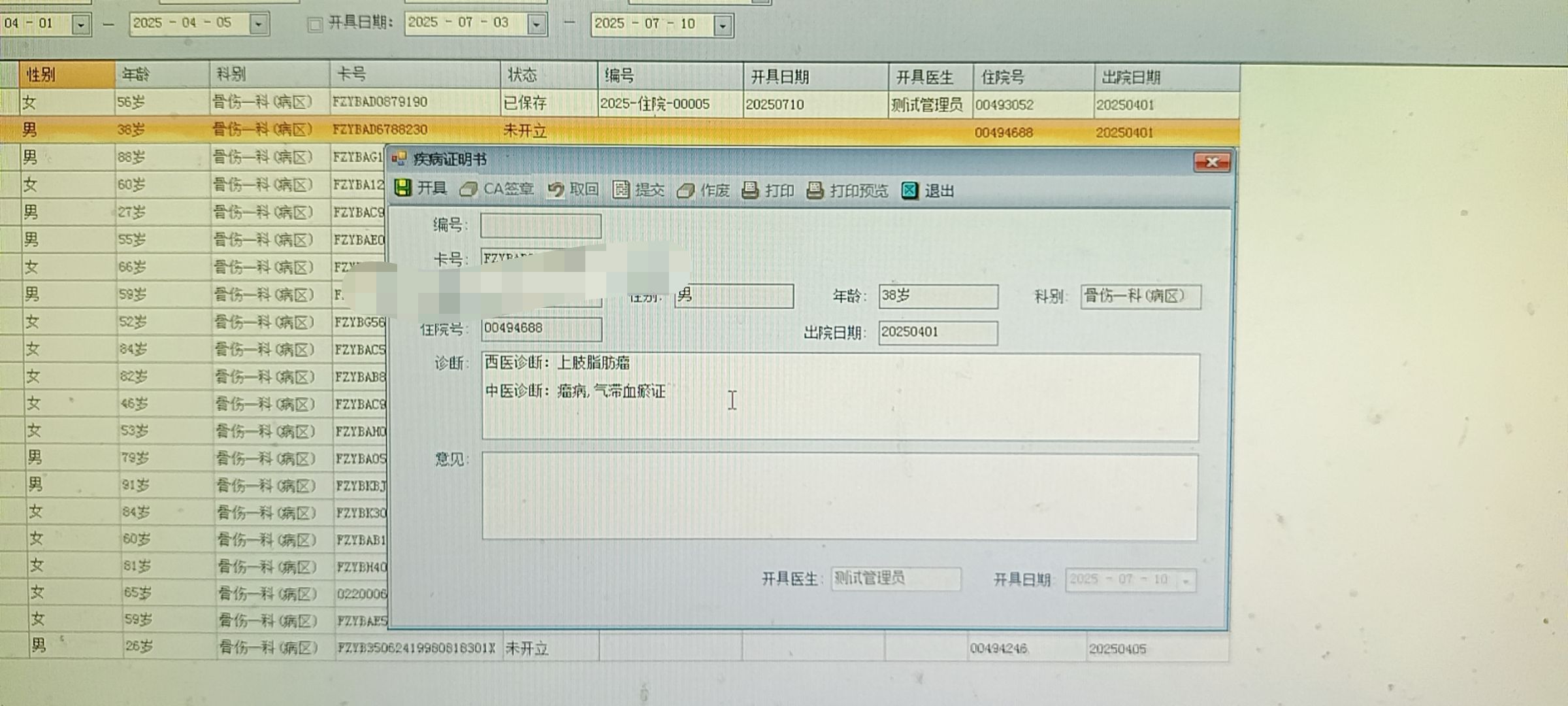Open the 2025-04-05 date dropdown
This screenshot has width=1568, height=706.
click(x=259, y=25)
